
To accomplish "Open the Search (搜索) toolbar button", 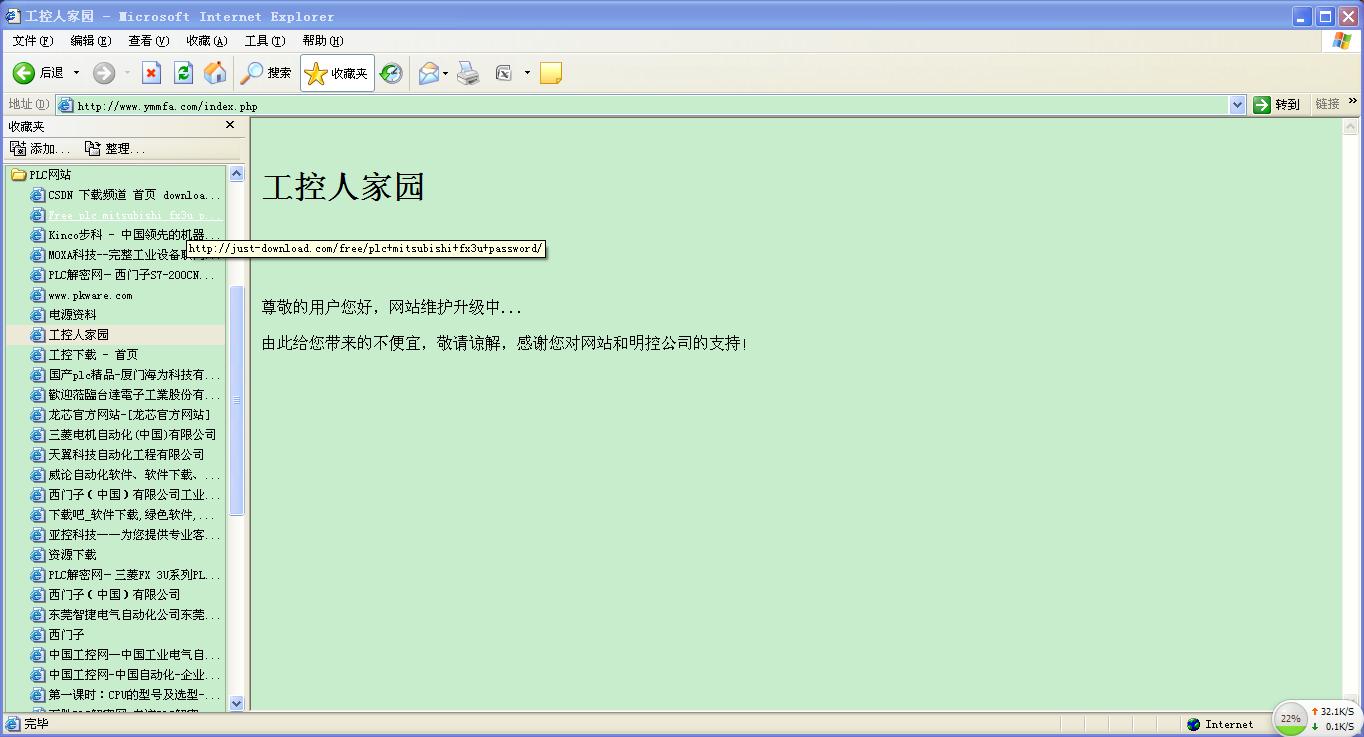I will pos(266,73).
